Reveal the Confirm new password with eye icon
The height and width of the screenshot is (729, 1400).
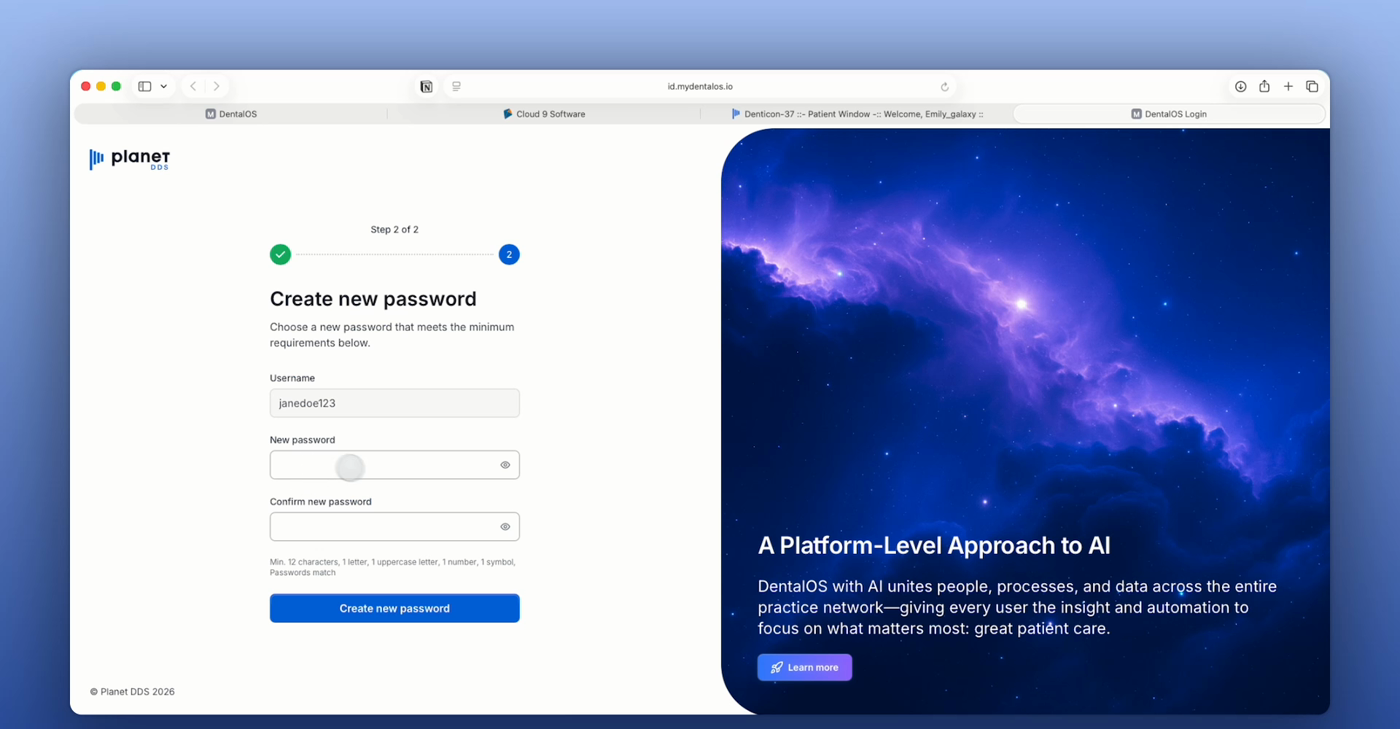[x=505, y=527]
